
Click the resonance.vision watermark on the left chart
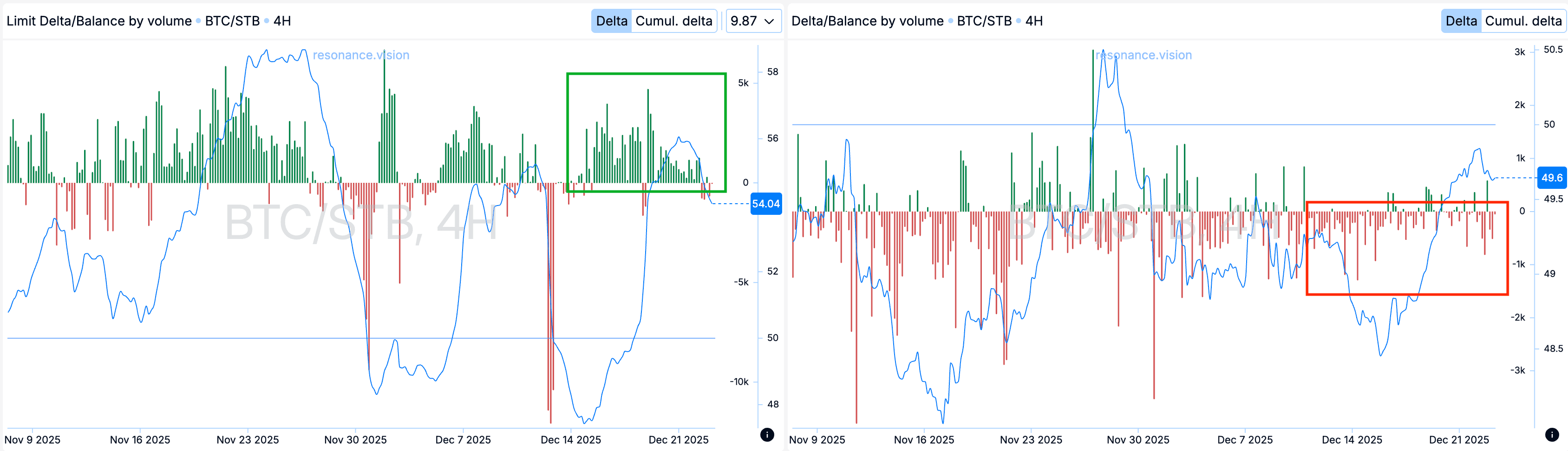point(361,55)
